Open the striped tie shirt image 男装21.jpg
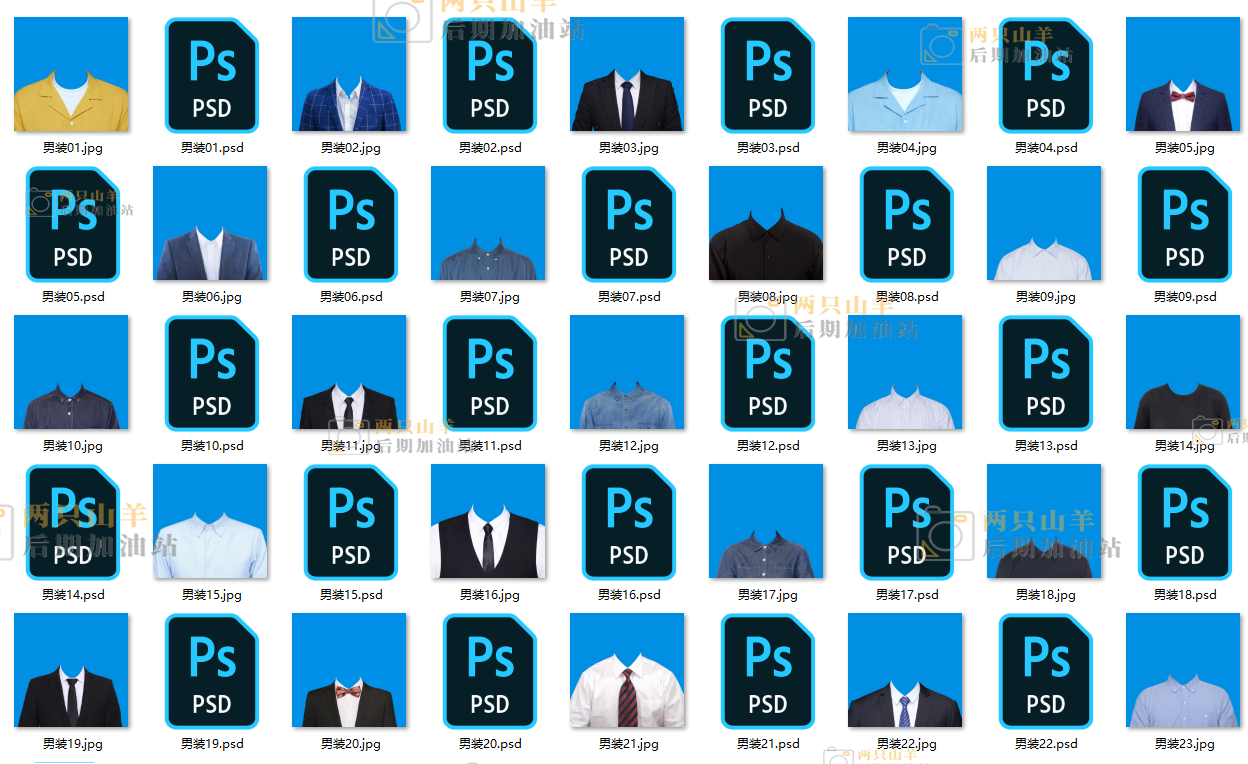 [x=627, y=671]
